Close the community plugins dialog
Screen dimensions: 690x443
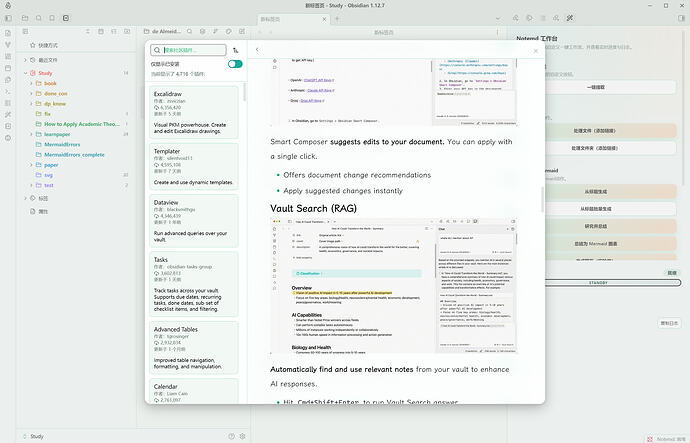pos(536,51)
